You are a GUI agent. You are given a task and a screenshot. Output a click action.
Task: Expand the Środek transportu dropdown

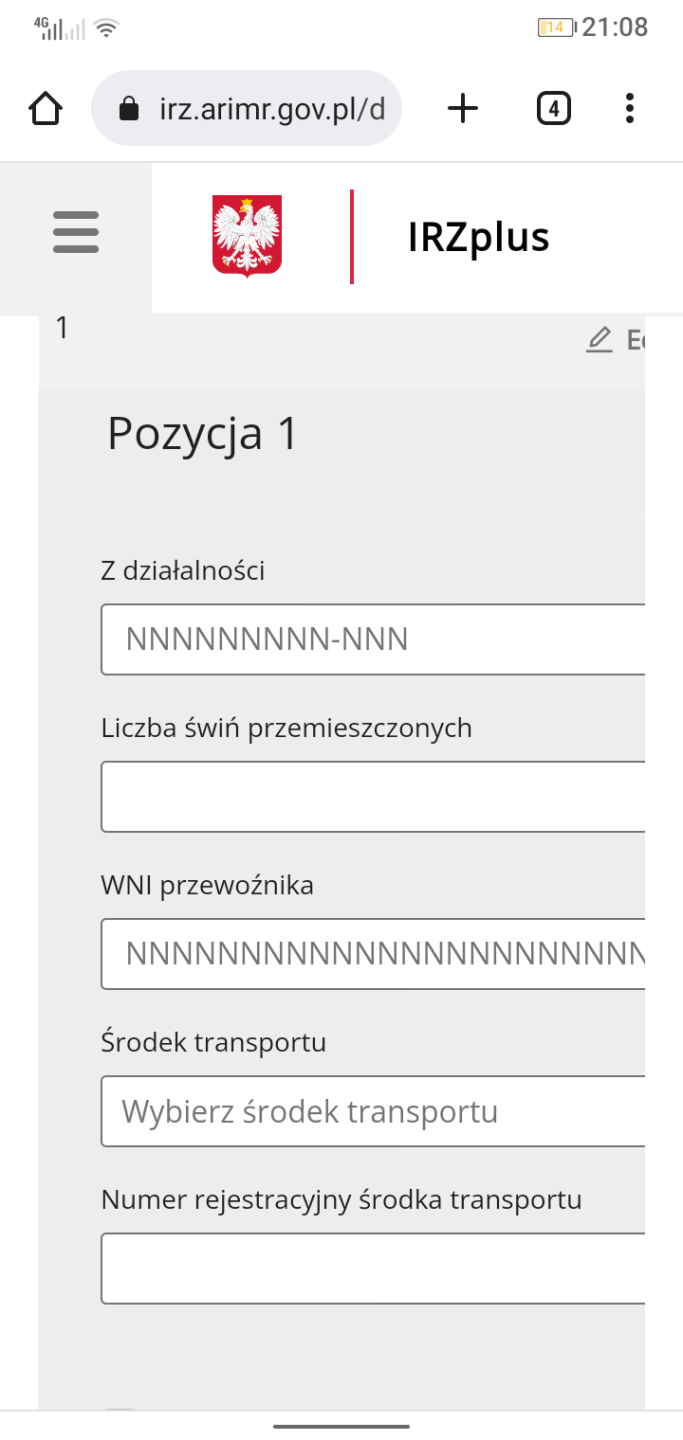(372, 1111)
